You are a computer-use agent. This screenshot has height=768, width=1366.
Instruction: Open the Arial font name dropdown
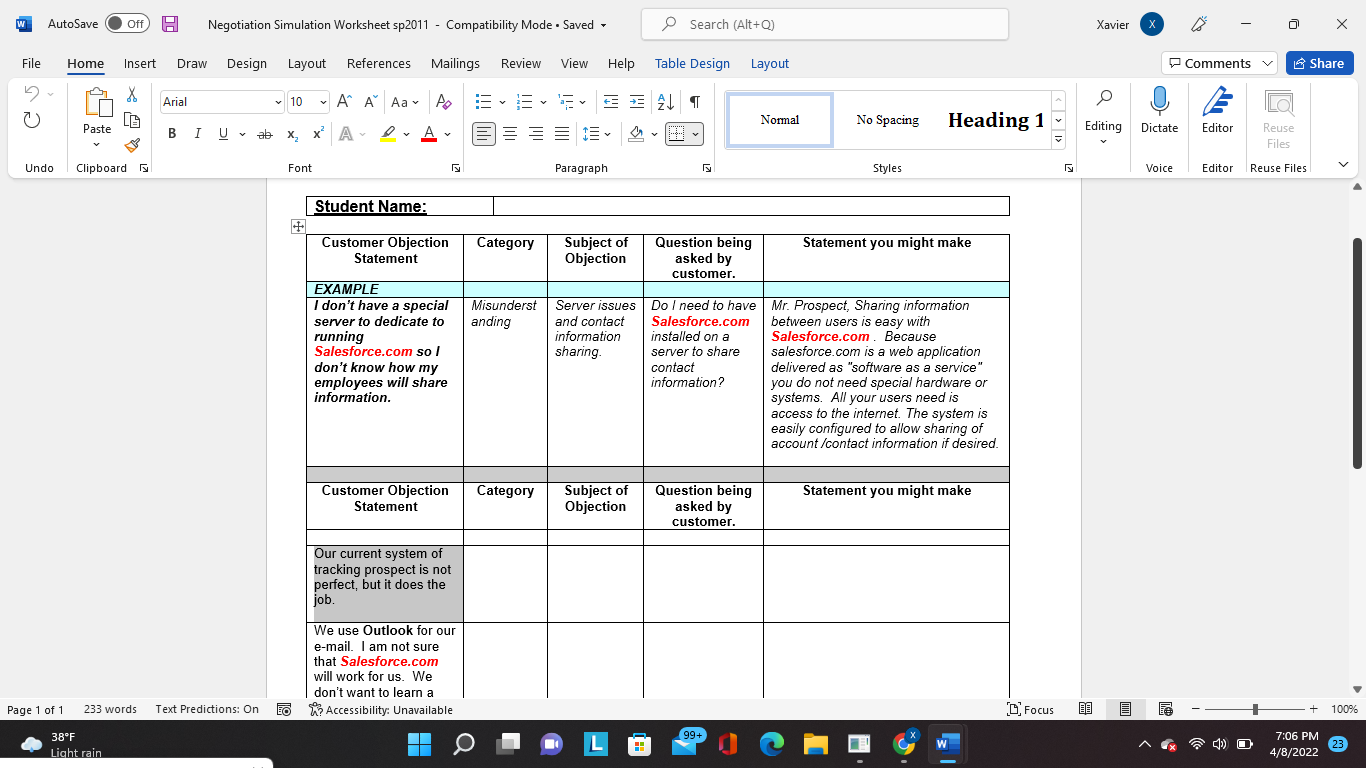click(278, 102)
